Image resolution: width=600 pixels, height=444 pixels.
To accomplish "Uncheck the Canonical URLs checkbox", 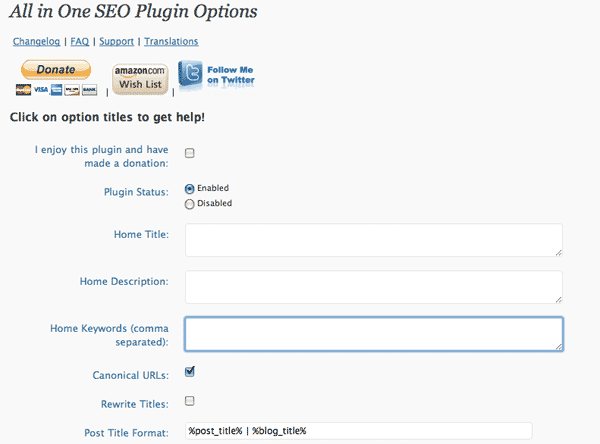I will (x=190, y=372).
